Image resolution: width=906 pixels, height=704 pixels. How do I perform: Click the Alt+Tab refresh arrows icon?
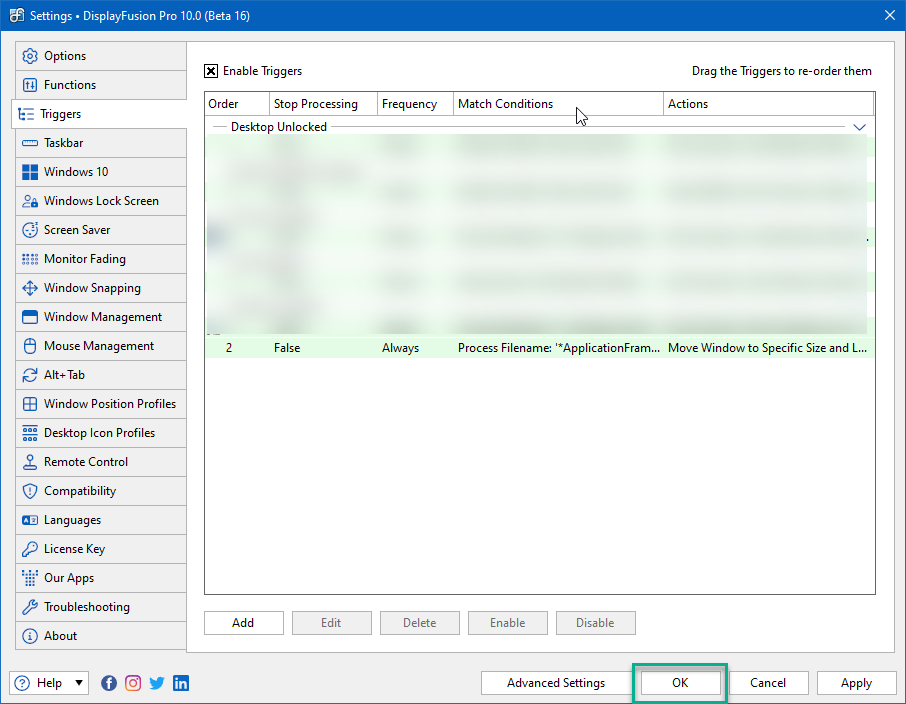pos(29,375)
